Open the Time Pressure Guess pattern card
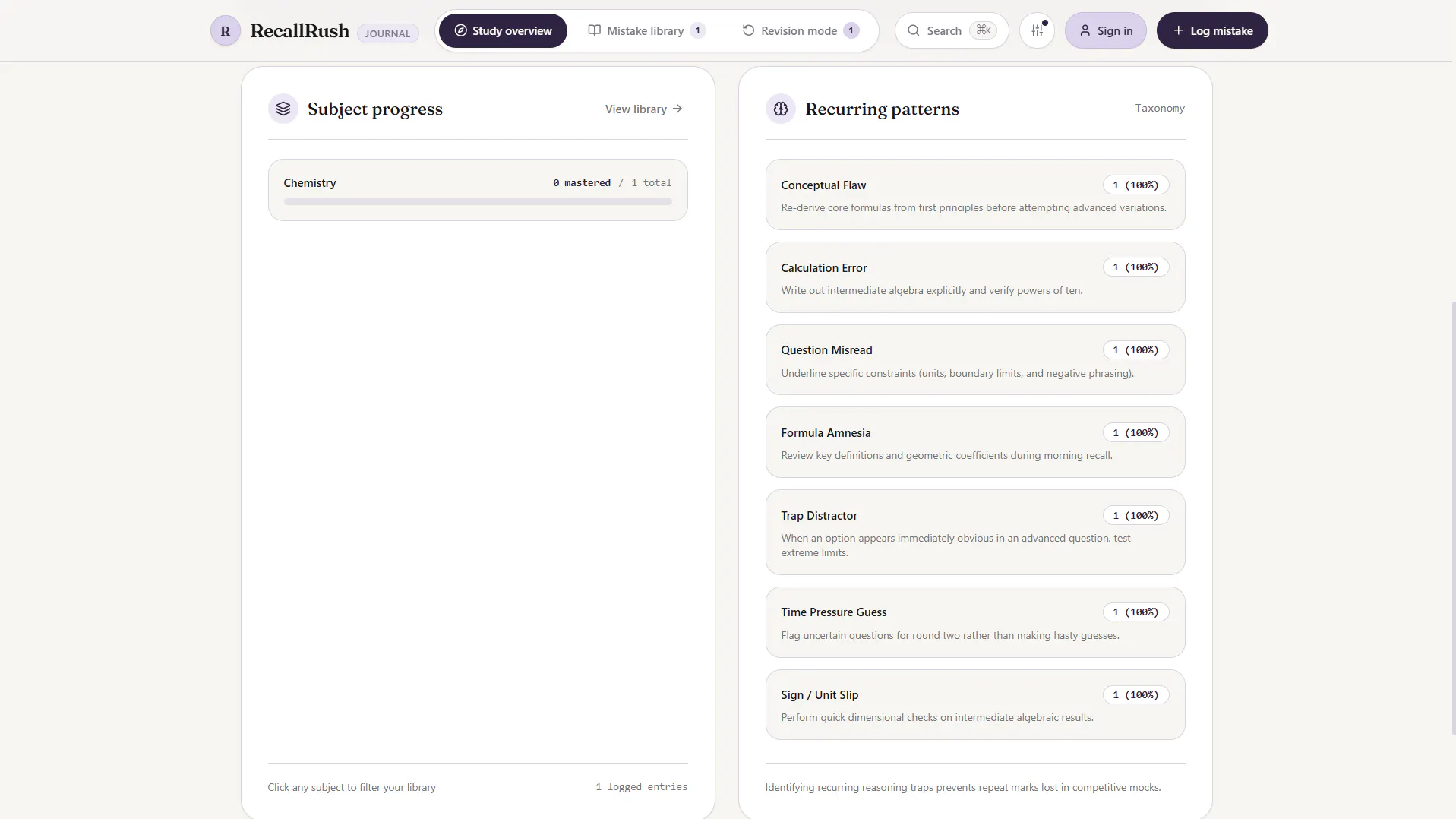The width and height of the screenshot is (1456, 819). [x=975, y=622]
